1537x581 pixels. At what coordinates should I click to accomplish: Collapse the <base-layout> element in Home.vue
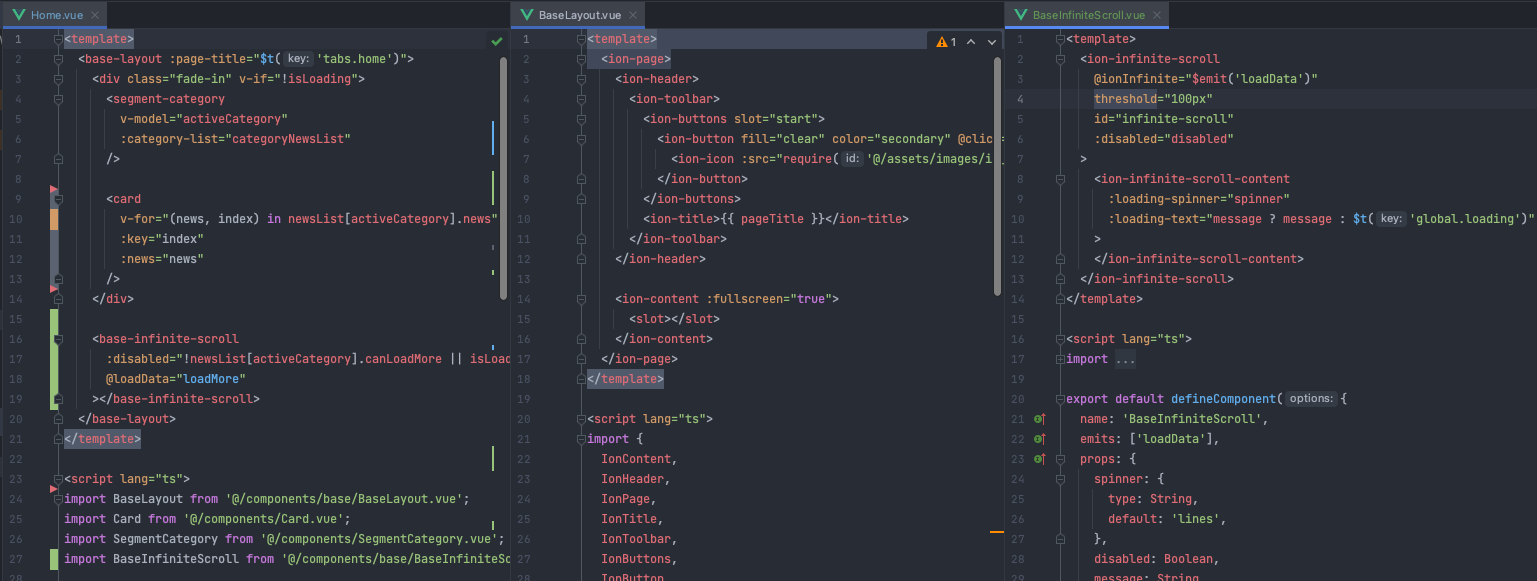58,59
